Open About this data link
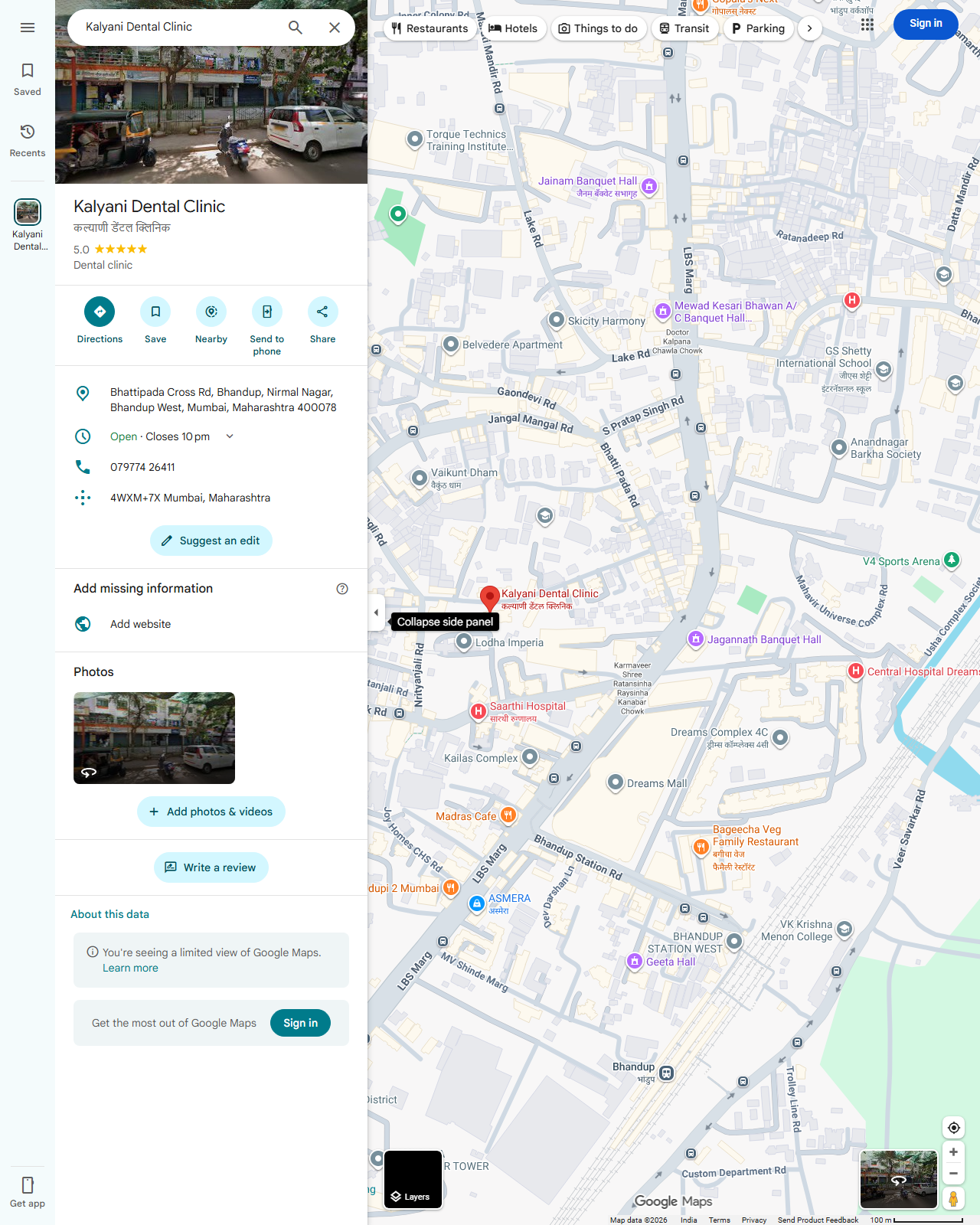Screen dimensions: 980x1225 [x=109, y=914]
